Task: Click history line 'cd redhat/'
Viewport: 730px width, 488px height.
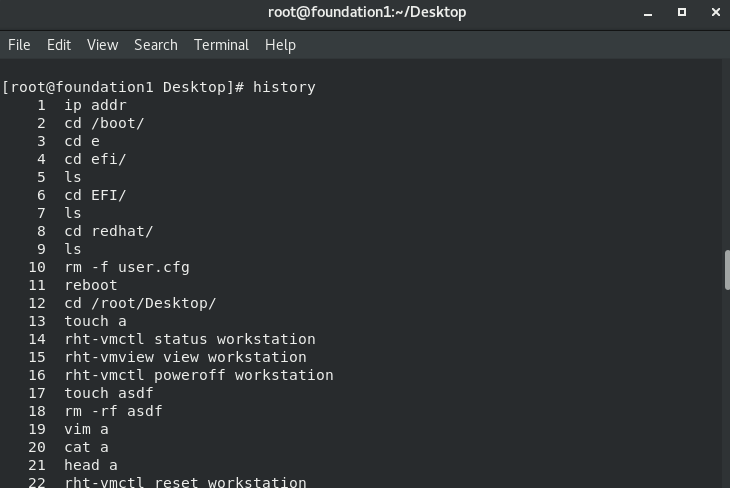Action: pyautogui.click(x=108, y=231)
